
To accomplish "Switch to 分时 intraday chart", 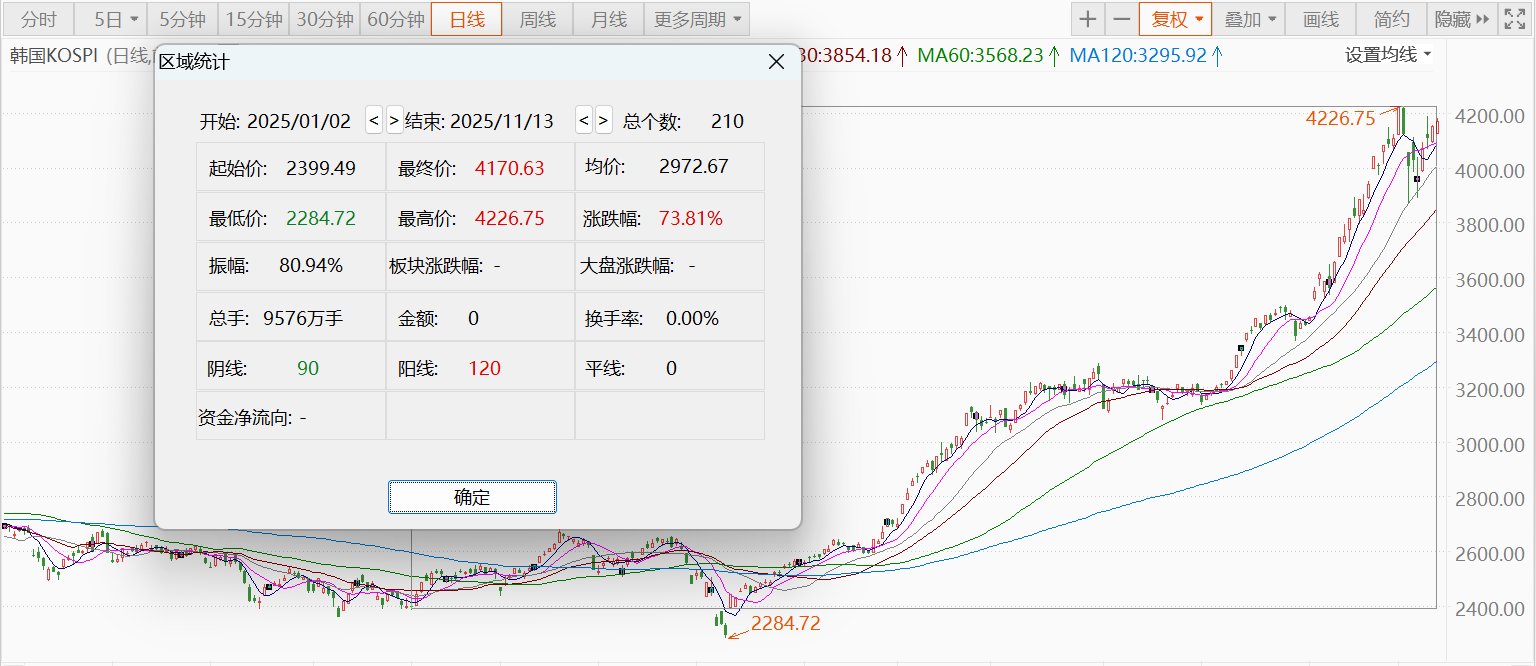I will [x=38, y=19].
